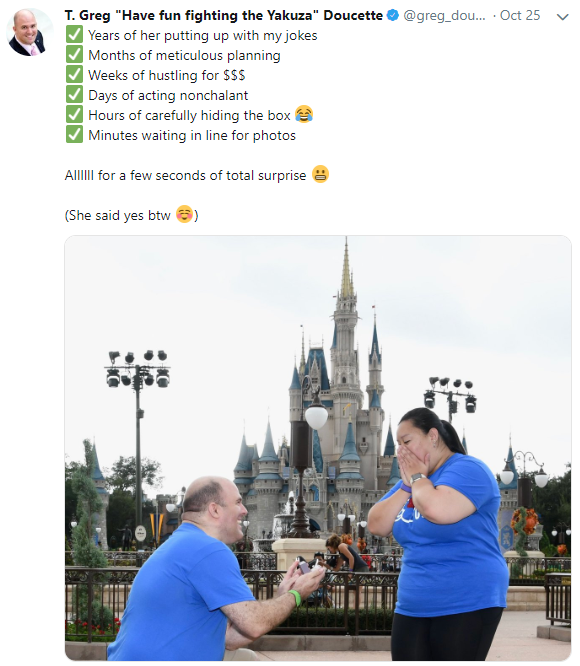Open the Oct 25 tweet timestamp

(x=520, y=16)
